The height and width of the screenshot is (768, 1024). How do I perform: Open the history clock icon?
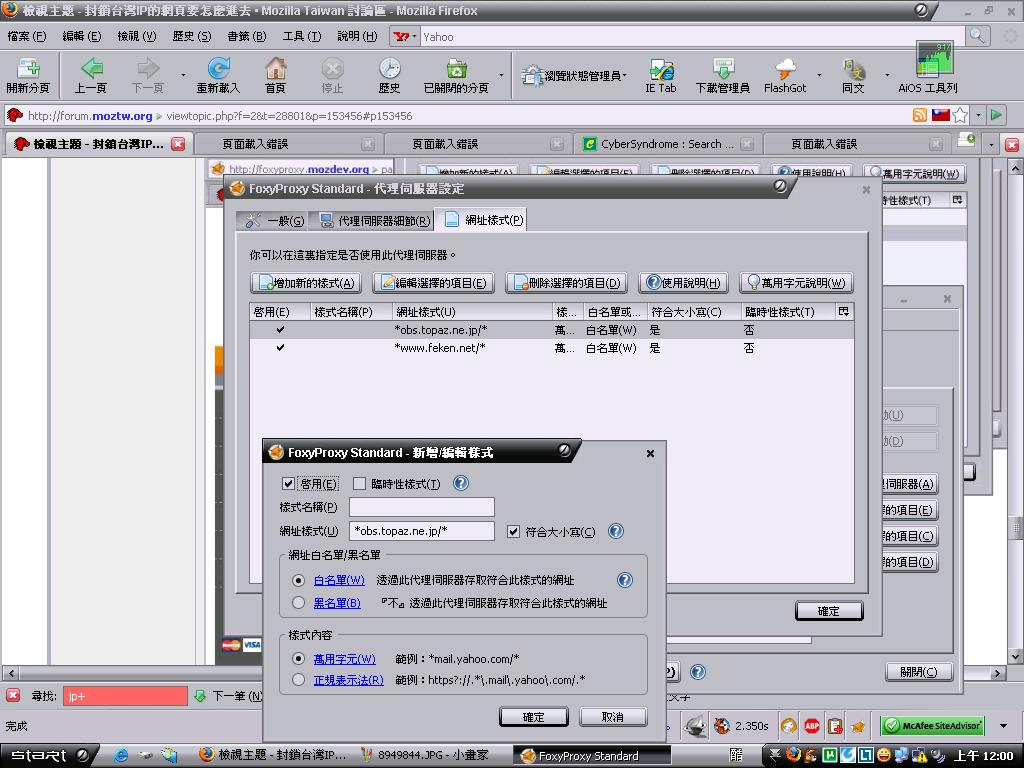[389, 71]
